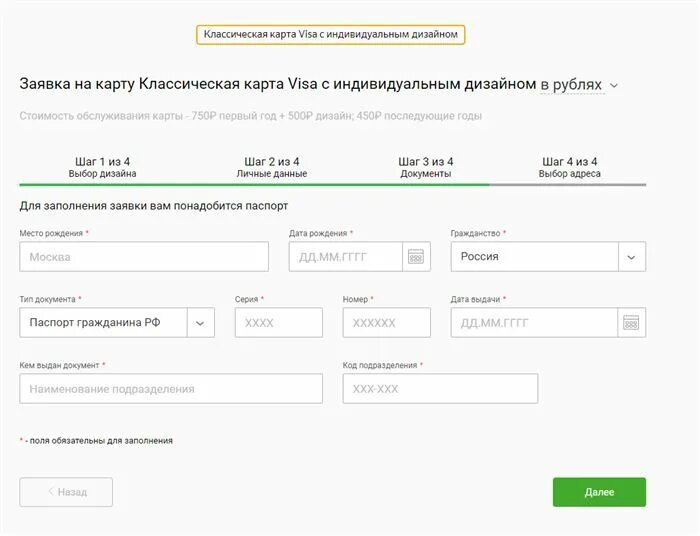700x536 pixels.
Task: Focus the birth date text field
Action: click(x=346, y=257)
